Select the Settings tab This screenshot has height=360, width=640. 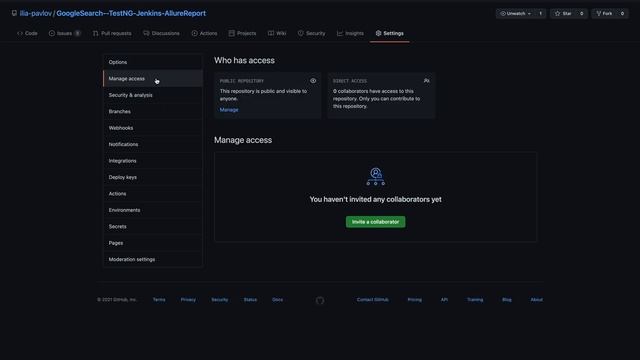coord(389,33)
